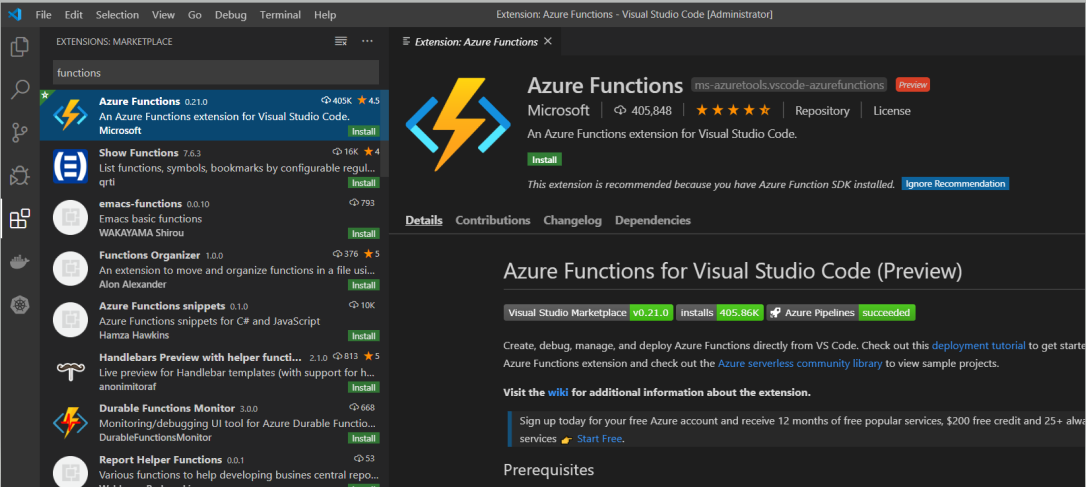Click the red Preview badge
Screen dimensions: 1086x487
(x=912, y=85)
